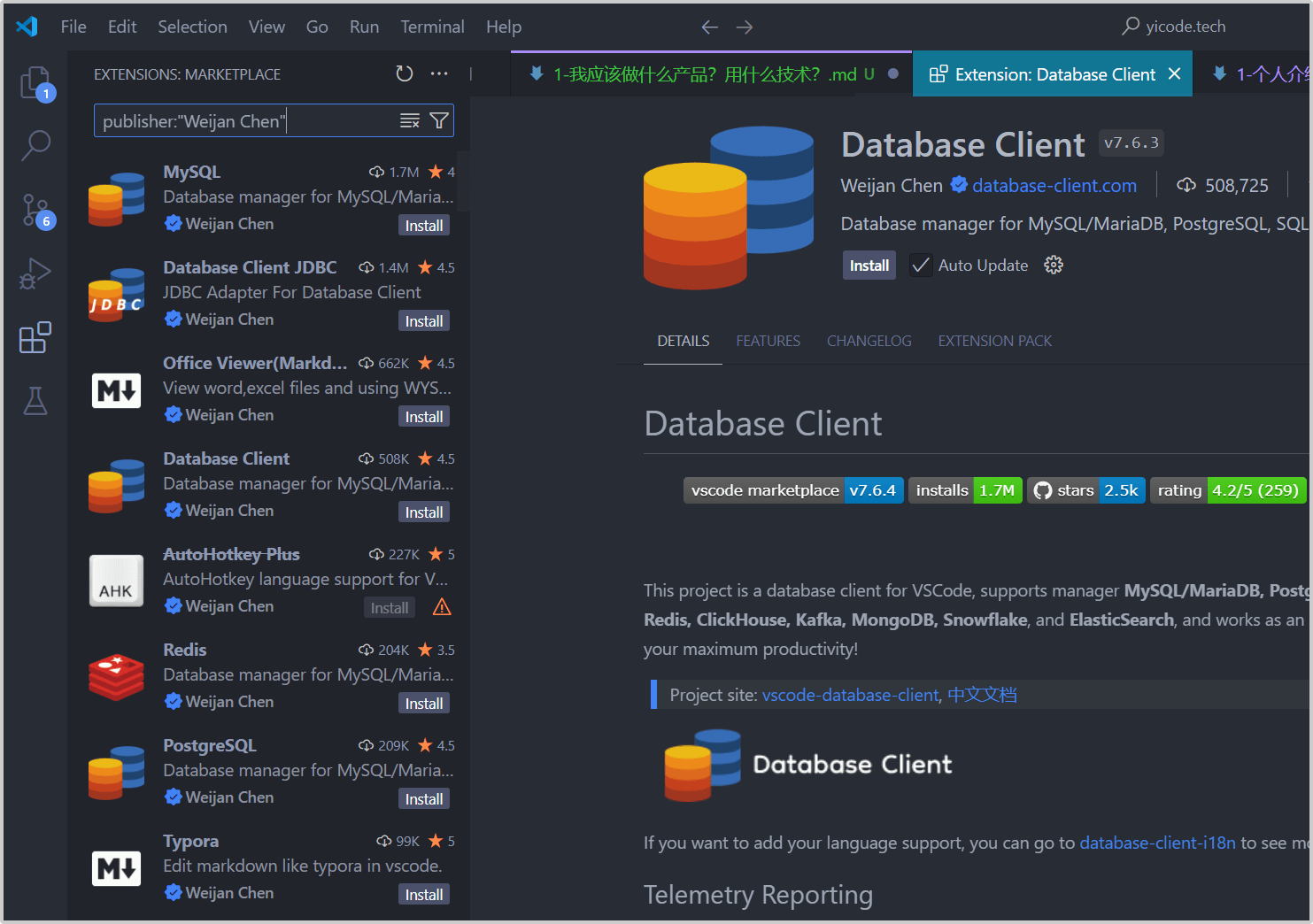Image resolution: width=1313 pixels, height=924 pixels.
Task: Close the Extension: Database Client tab
Action: [x=1174, y=74]
